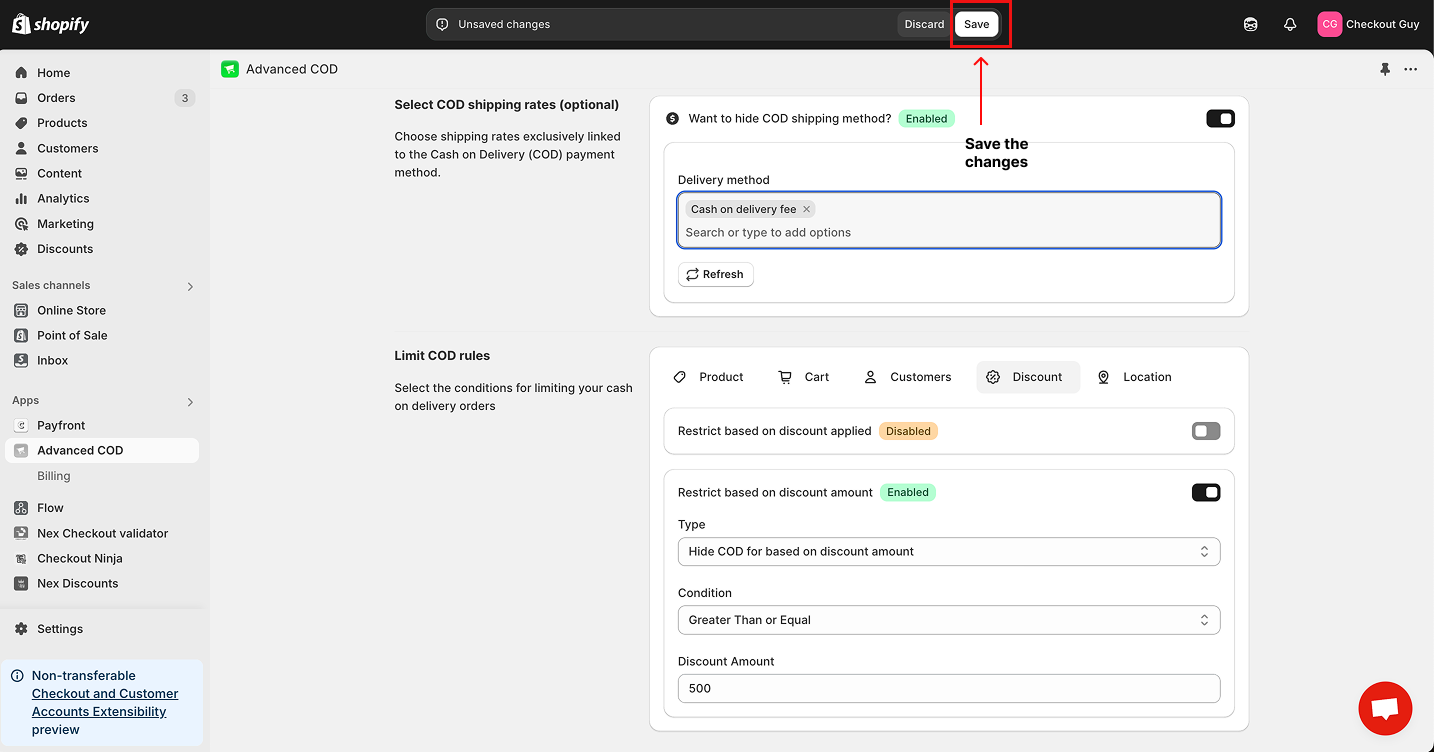Disable the hide COD shipping method toggle
The height and width of the screenshot is (752, 1434).
coord(1220,119)
